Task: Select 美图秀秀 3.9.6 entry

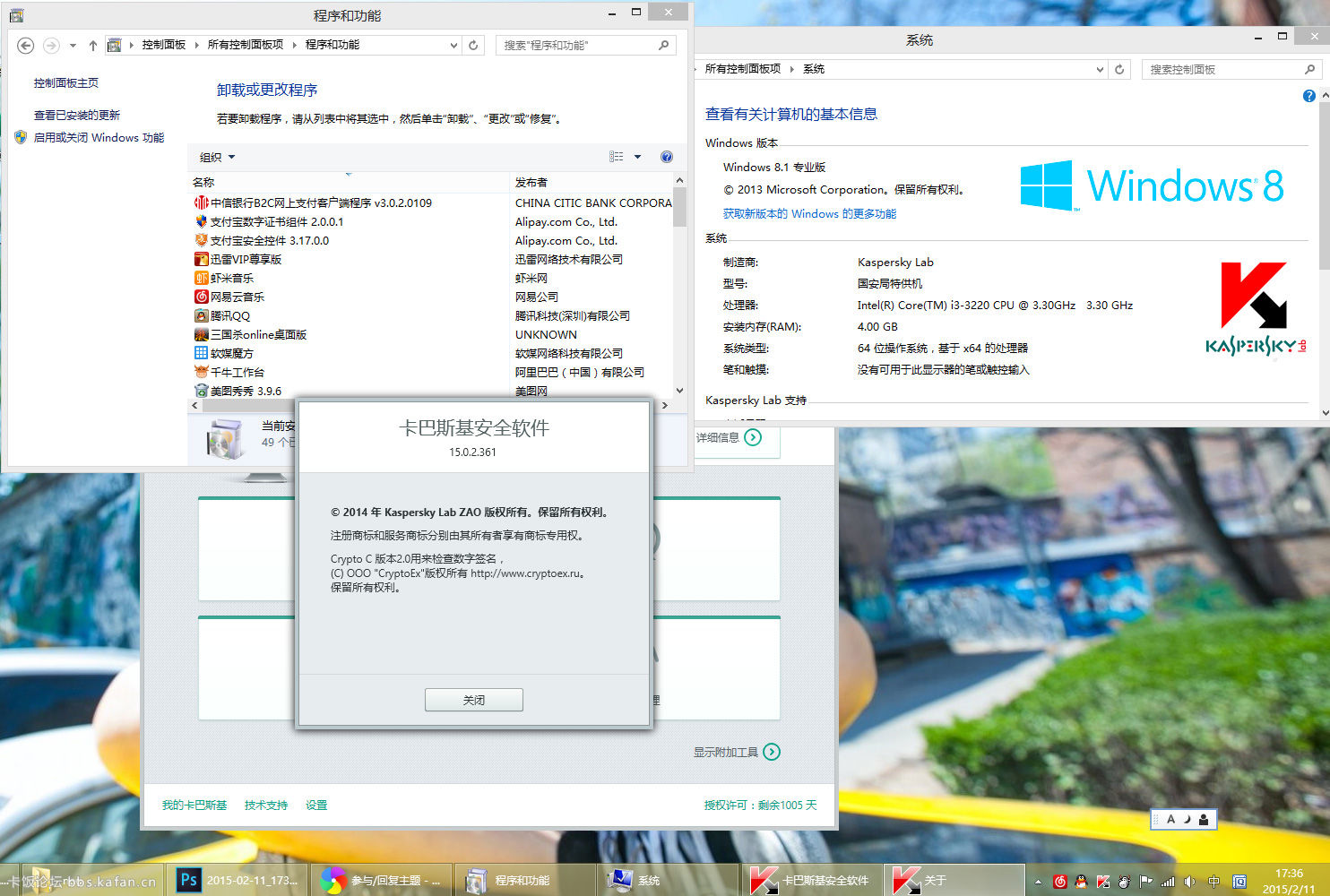Action: click(430, 391)
